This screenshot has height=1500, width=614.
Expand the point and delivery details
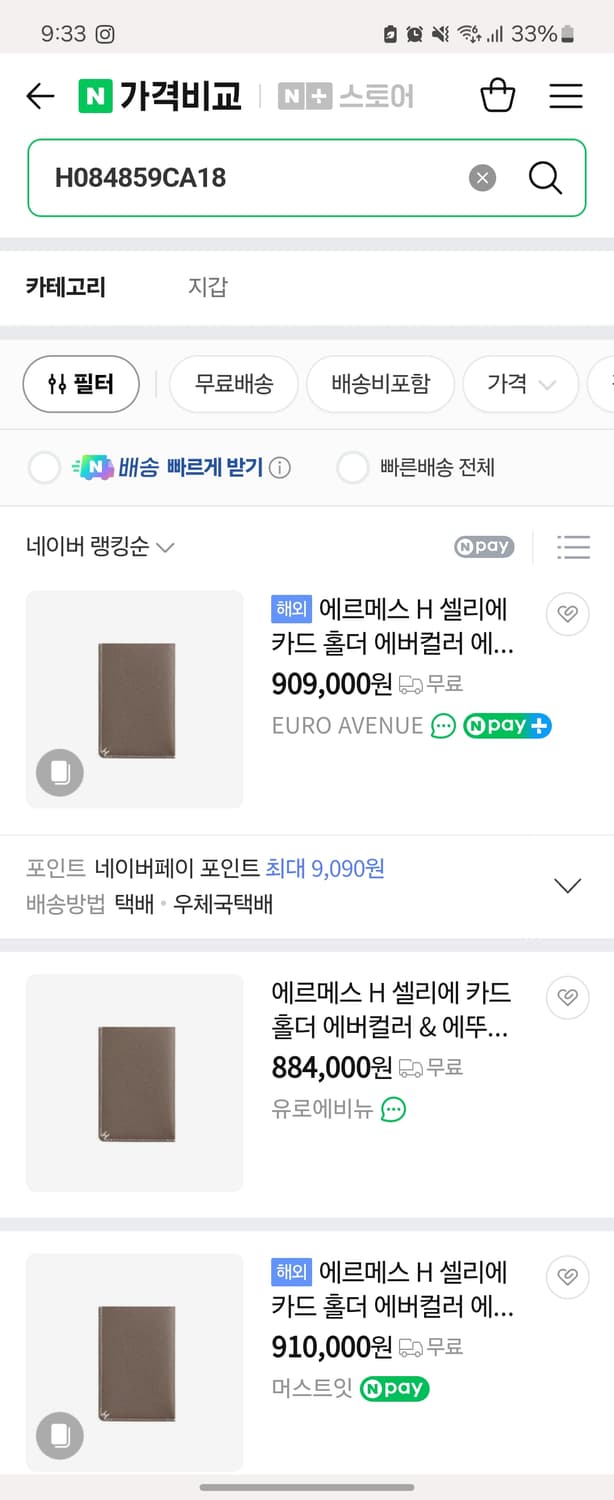567,886
